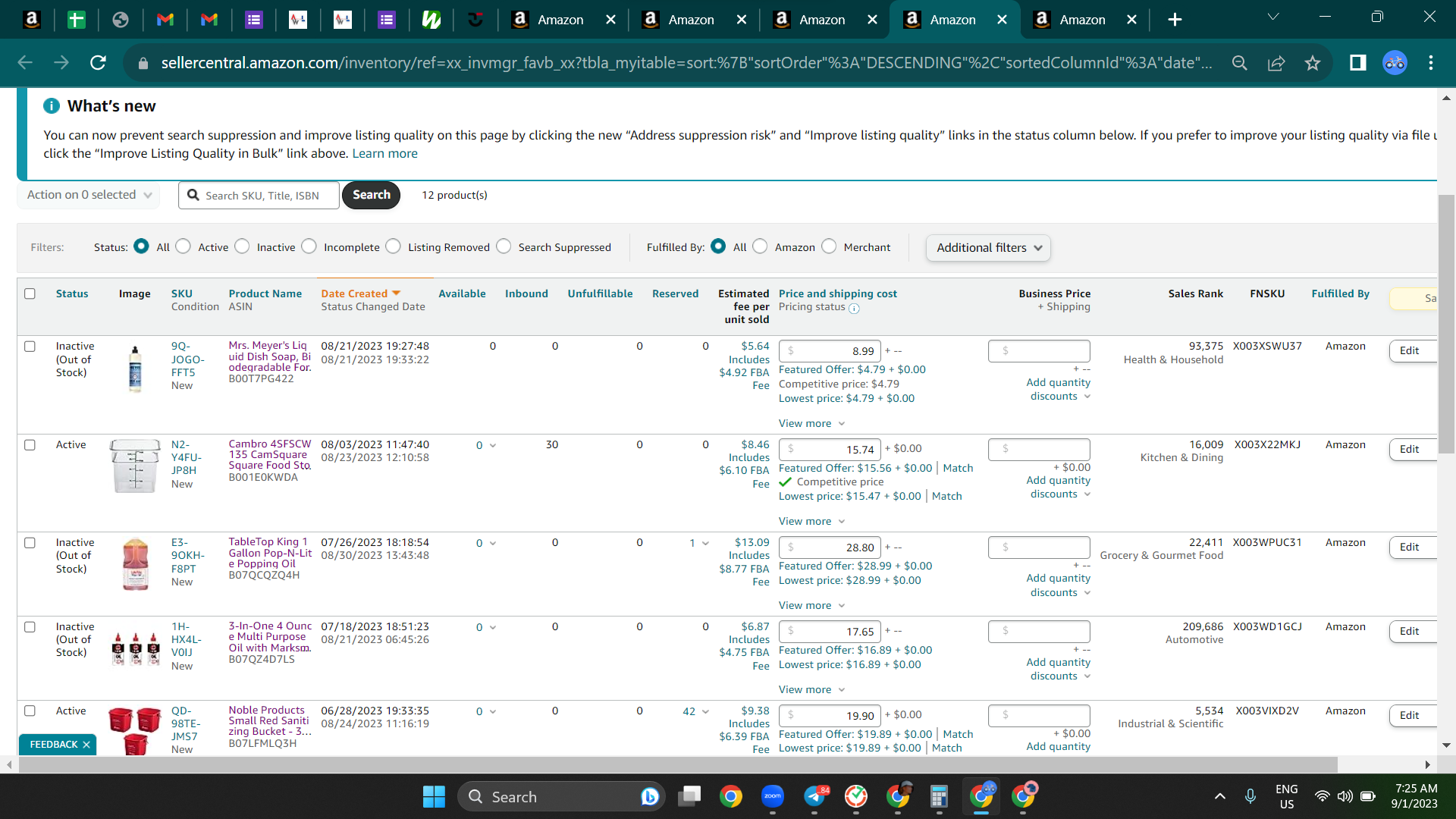This screenshot has width=1456, height=819.
Task: Expand the Reserved 42 dropdown arrow
Action: (x=705, y=712)
